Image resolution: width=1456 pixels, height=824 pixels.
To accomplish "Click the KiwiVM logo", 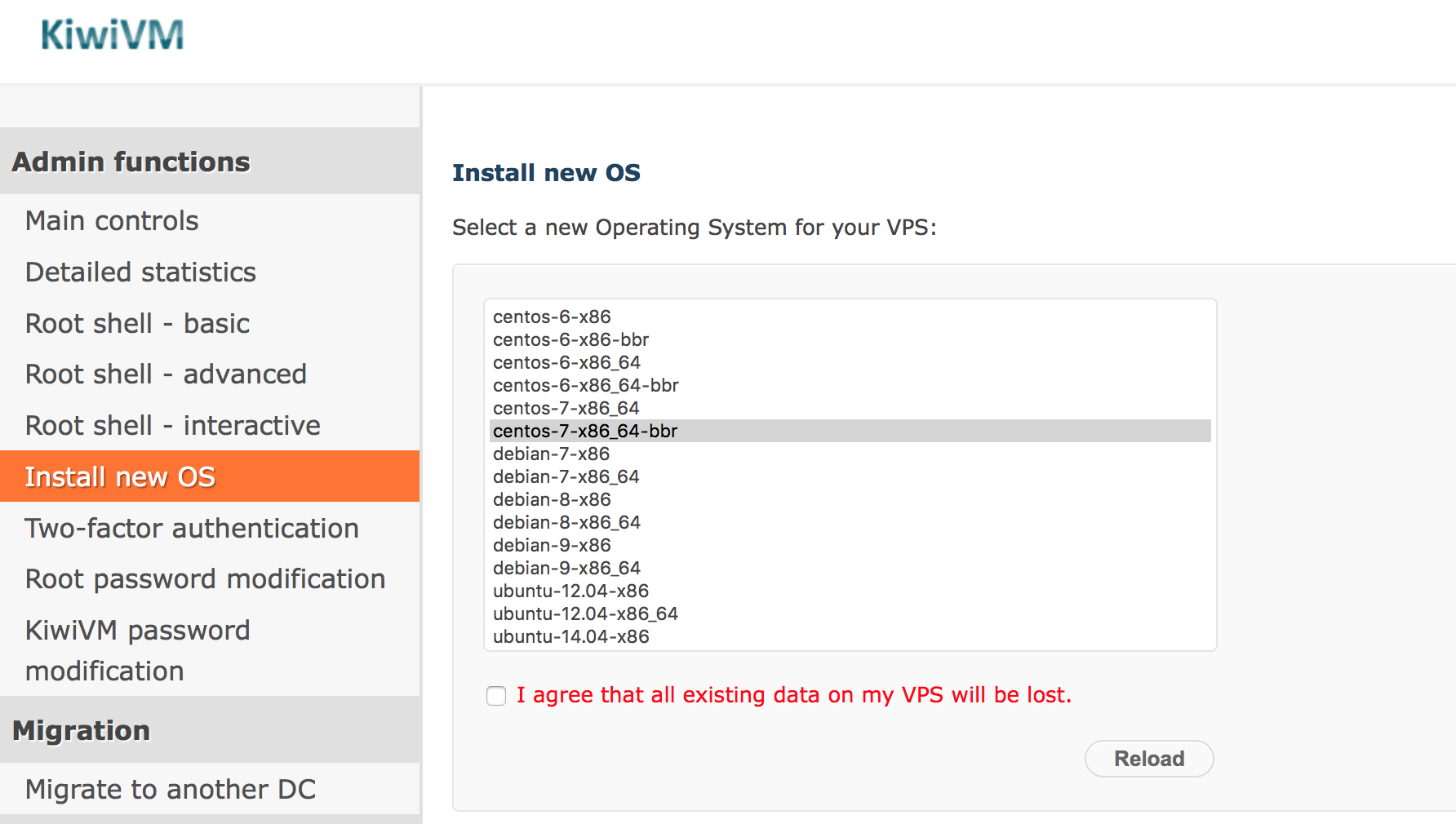I will tap(113, 35).
